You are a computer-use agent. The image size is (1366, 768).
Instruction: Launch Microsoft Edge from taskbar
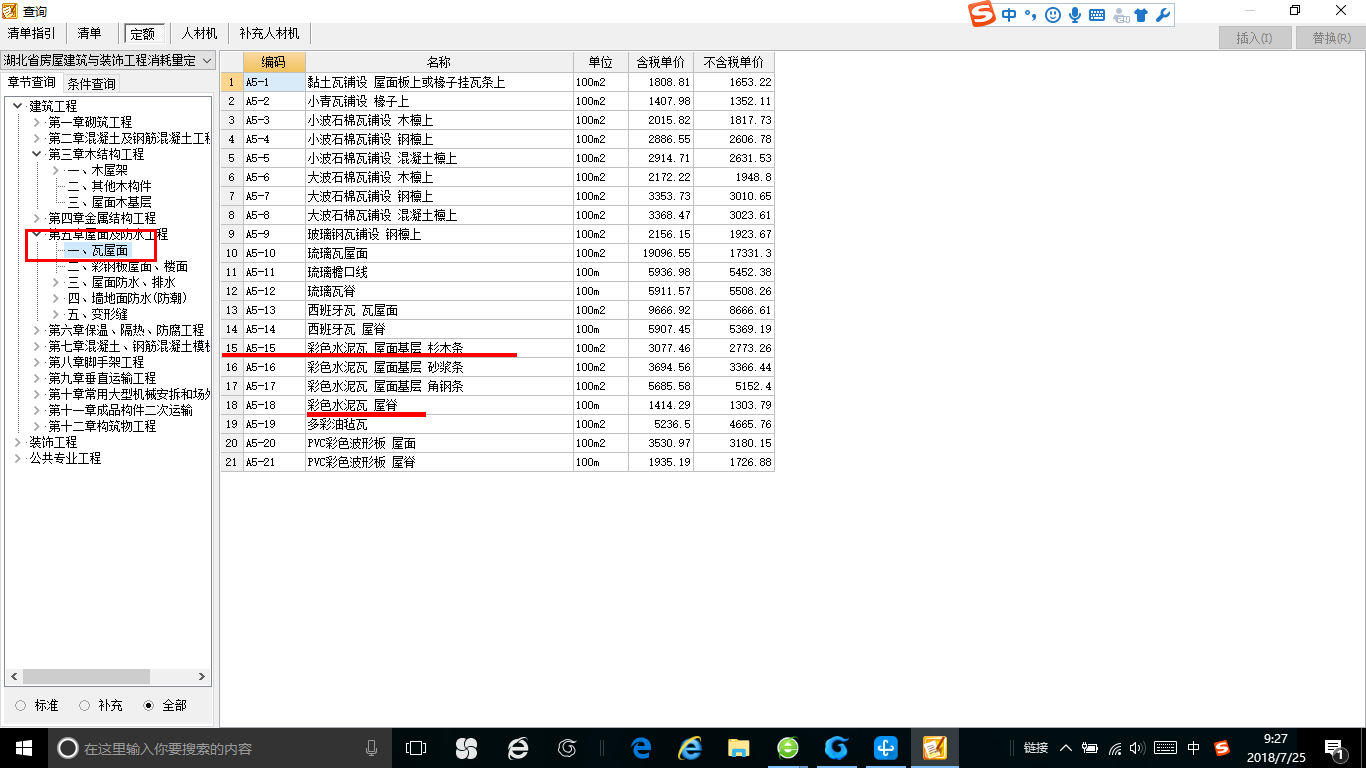[641, 748]
